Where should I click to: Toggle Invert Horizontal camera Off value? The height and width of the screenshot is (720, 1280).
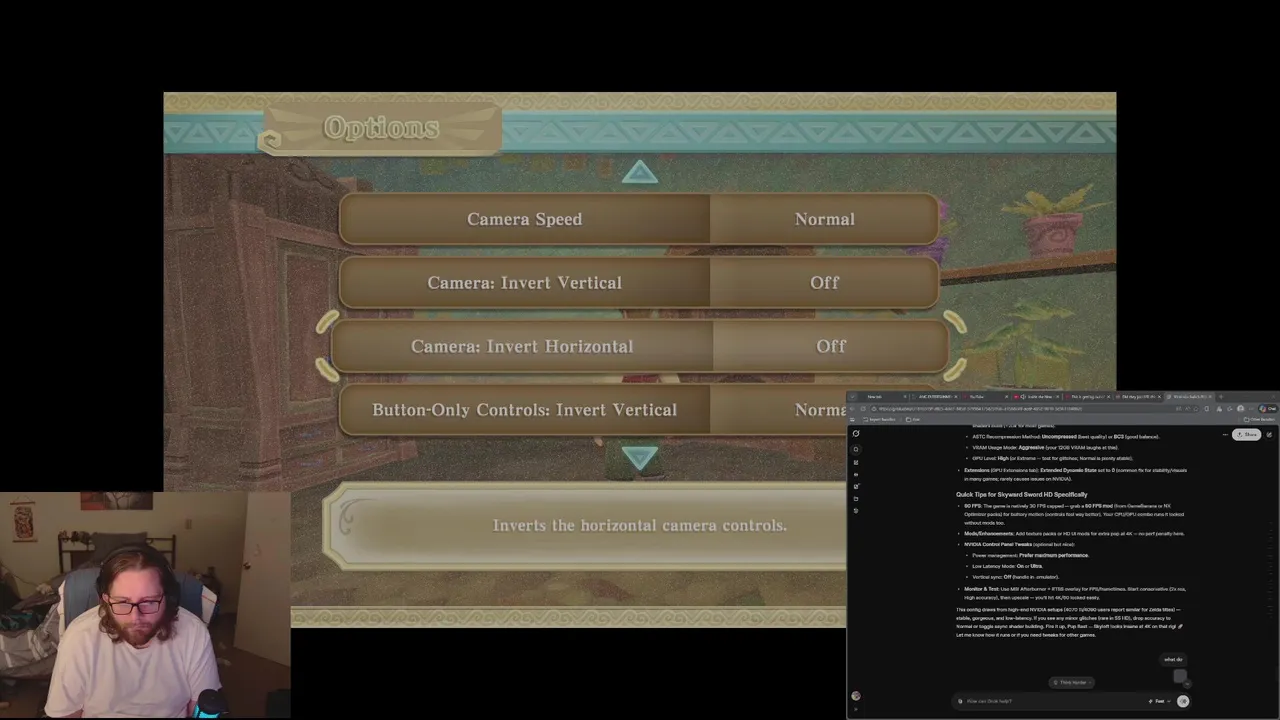pos(830,346)
